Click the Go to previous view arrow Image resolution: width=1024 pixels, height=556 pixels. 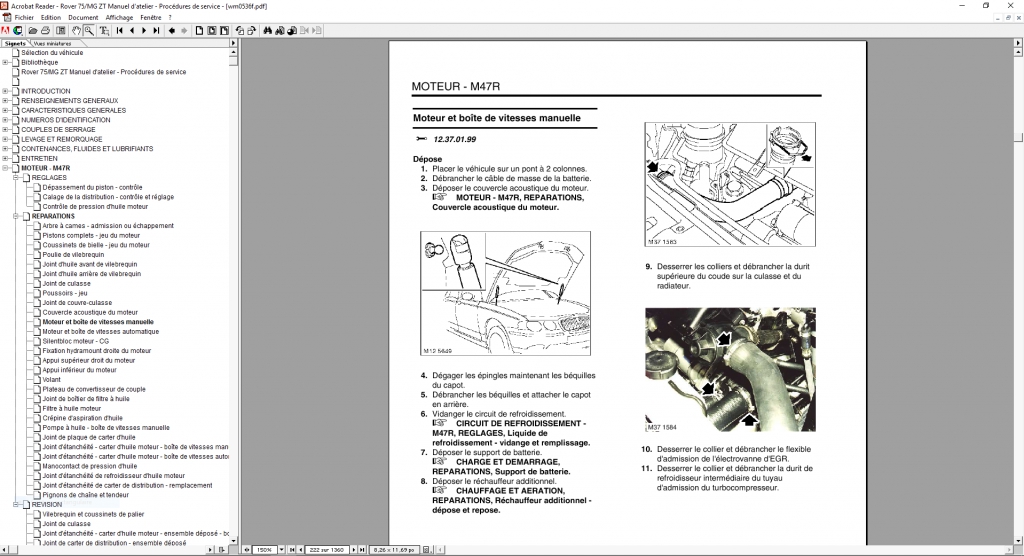pyautogui.click(x=172, y=31)
